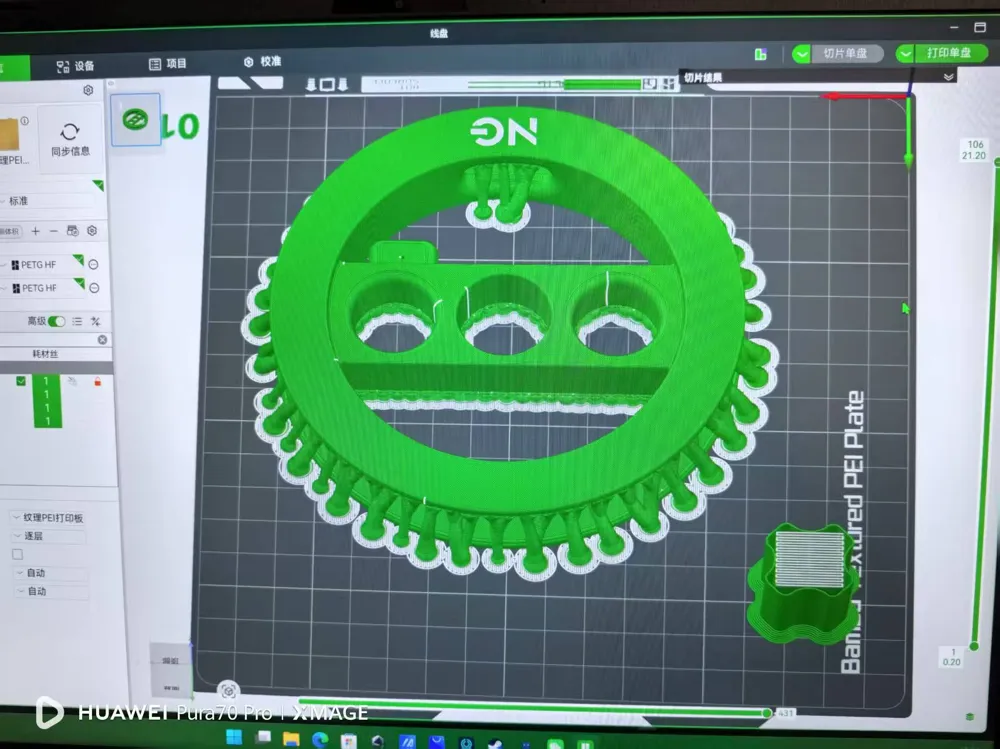Open dropdown arrow beside 切片单盘

[x=801, y=54]
